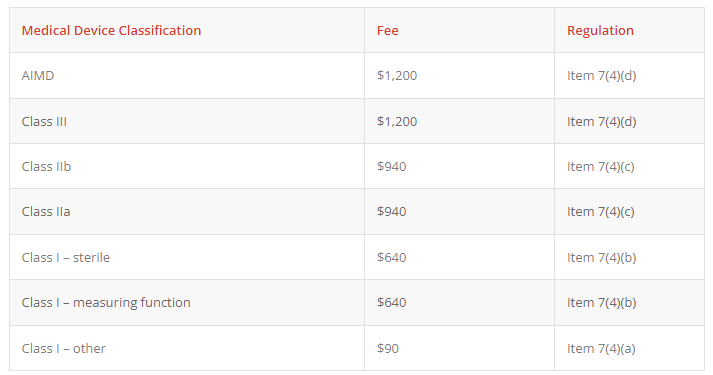Click the $1,200 fee for AIMD
This screenshot has height=375, width=713.
pos(397,75)
